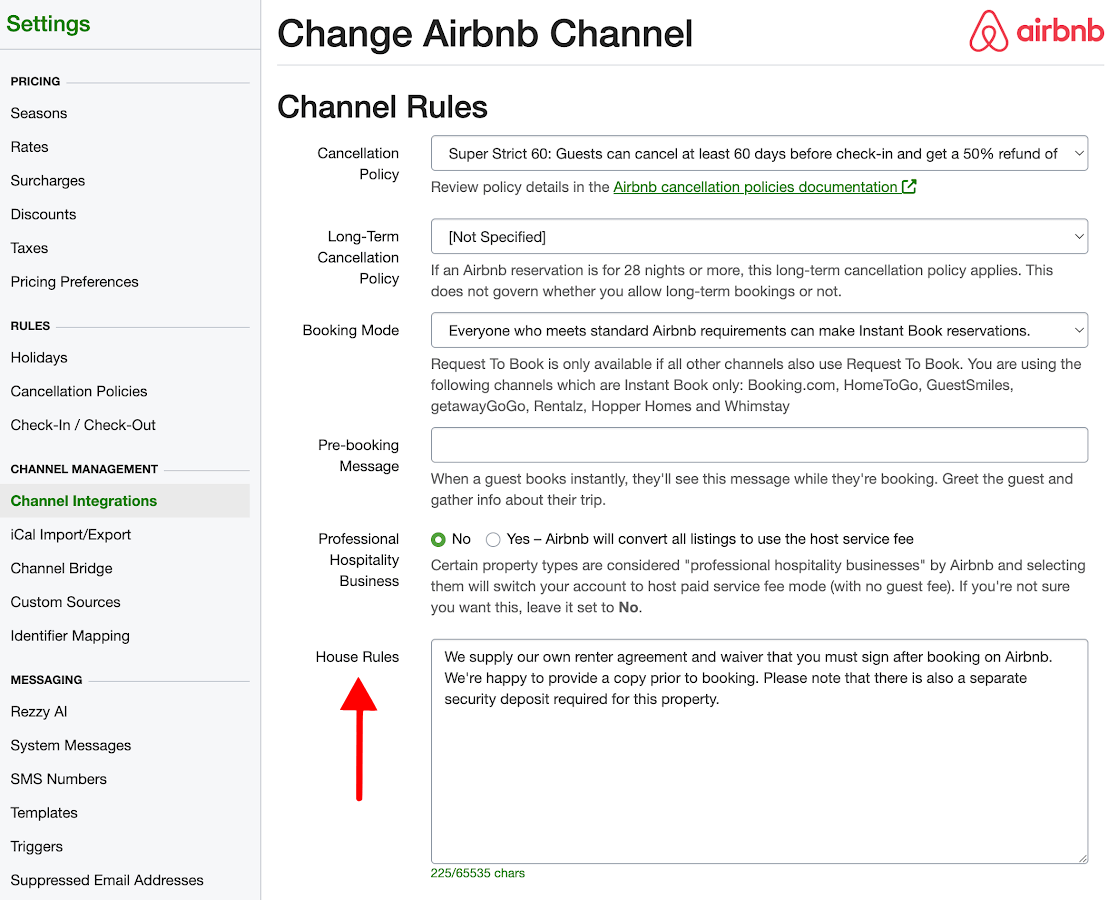
Task: Go to Surcharges settings
Action: (x=48, y=180)
